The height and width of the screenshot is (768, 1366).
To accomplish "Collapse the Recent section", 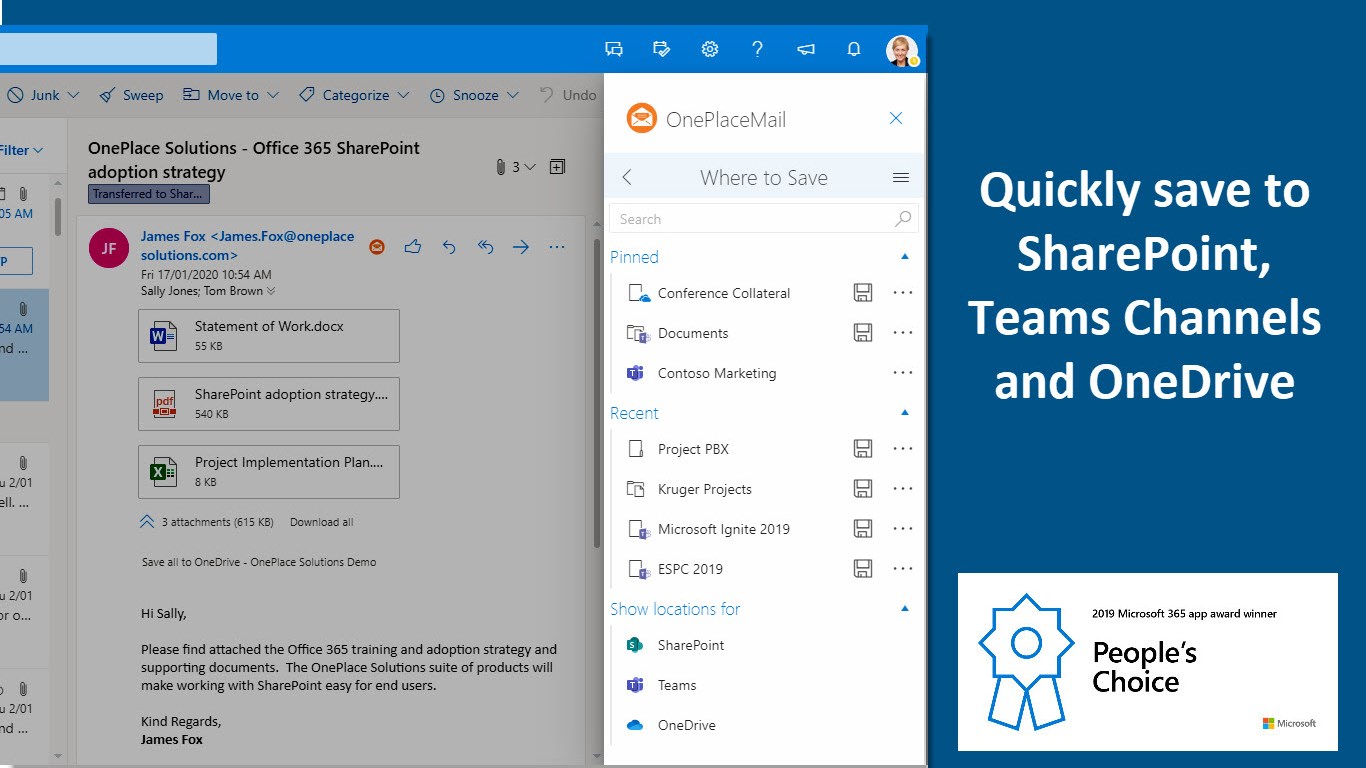I will coord(905,413).
